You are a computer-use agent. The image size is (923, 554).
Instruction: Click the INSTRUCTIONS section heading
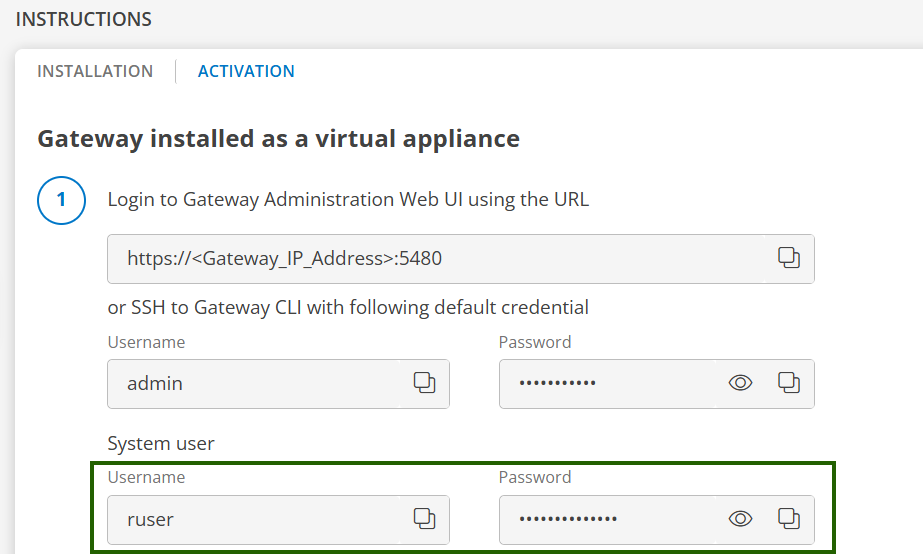84,19
